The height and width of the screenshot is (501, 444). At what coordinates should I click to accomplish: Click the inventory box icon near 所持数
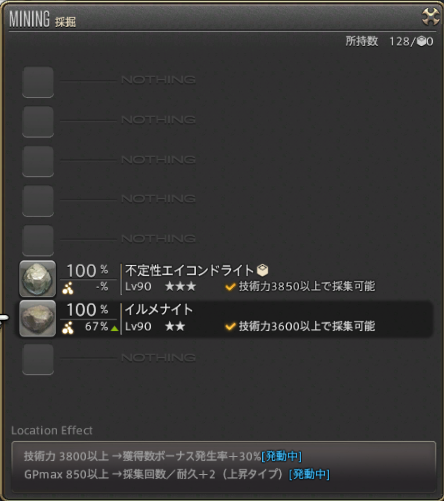pos(421,41)
